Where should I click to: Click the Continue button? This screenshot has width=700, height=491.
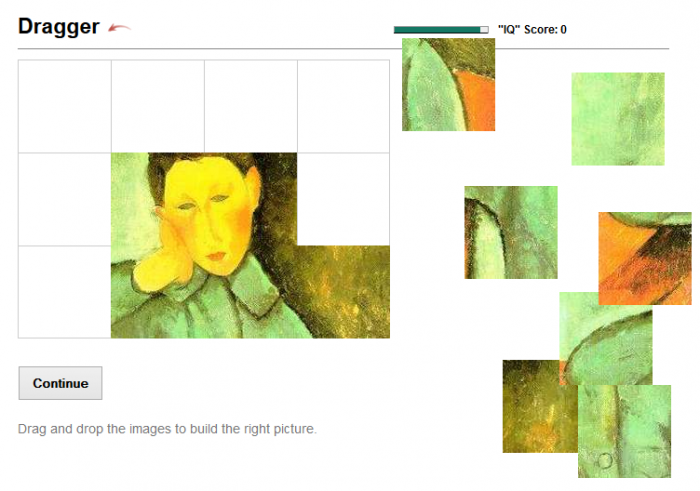tap(60, 383)
